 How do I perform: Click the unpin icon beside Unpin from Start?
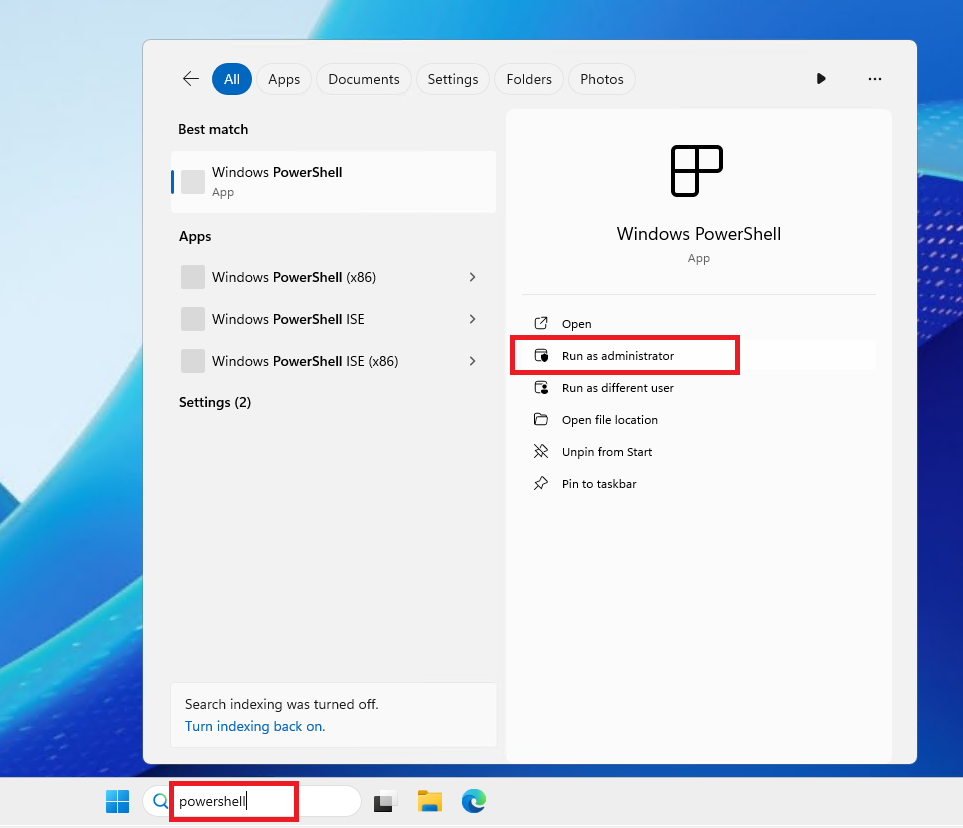[x=541, y=451]
